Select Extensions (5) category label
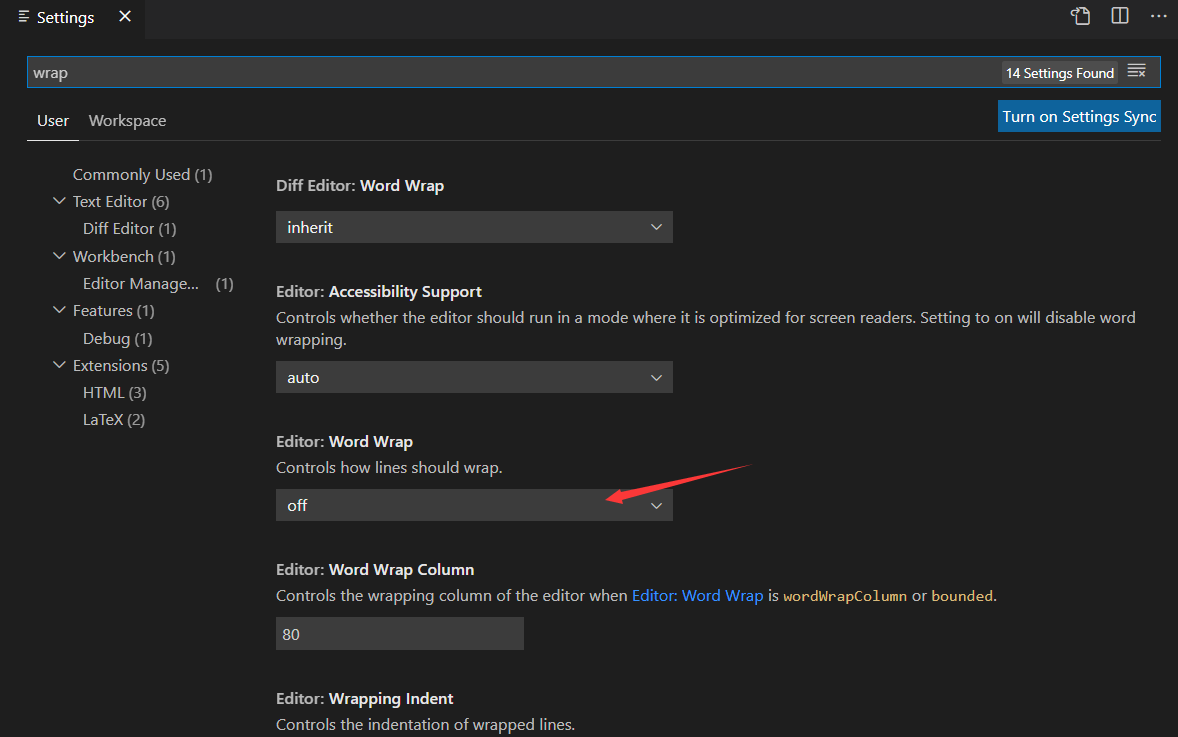The height and width of the screenshot is (737, 1178). (x=121, y=365)
